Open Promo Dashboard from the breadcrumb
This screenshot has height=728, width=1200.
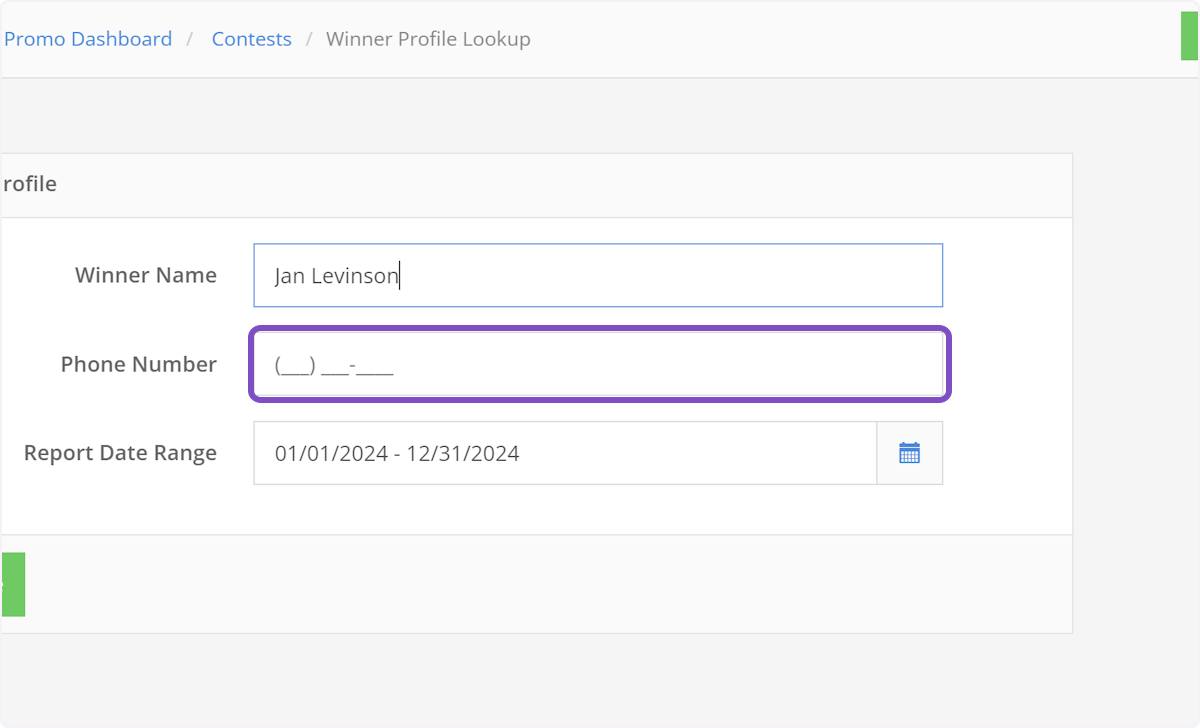(88, 38)
